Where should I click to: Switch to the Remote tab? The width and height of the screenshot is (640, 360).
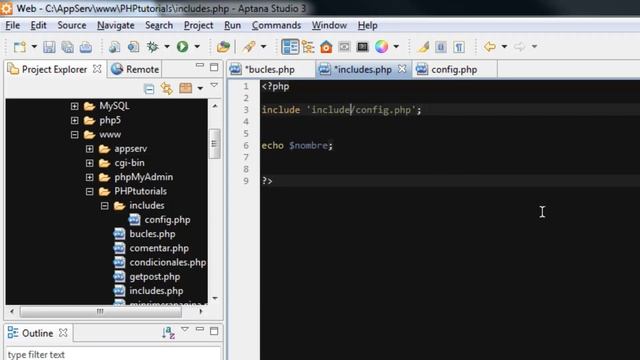click(x=135, y=69)
